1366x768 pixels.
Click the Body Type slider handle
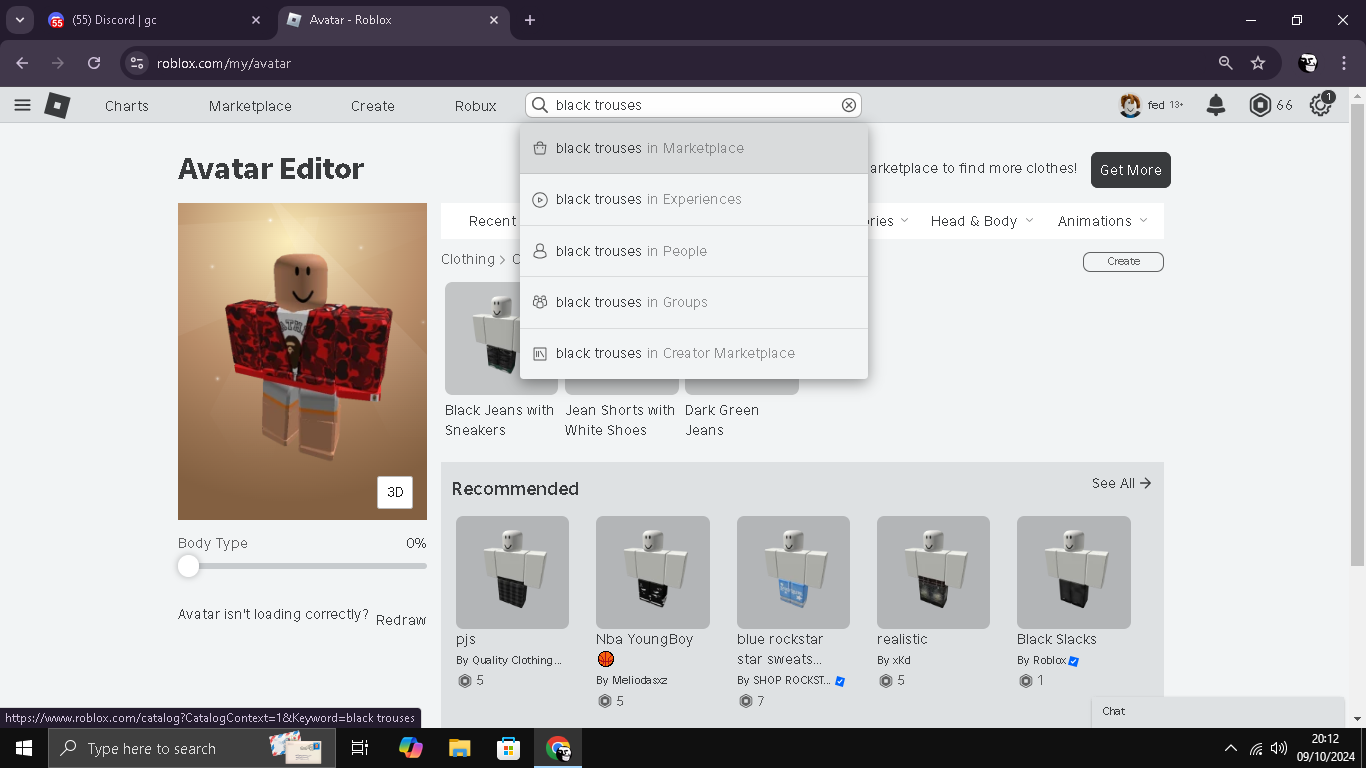(x=188, y=566)
